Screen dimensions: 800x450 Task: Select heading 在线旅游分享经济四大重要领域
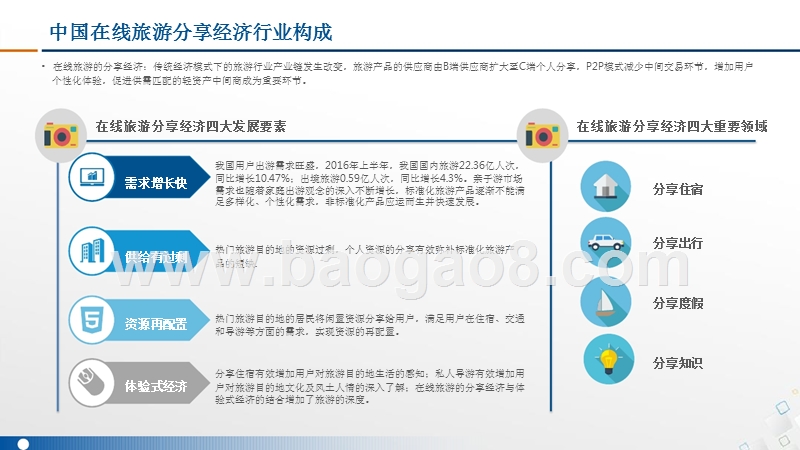pyautogui.click(x=672, y=127)
